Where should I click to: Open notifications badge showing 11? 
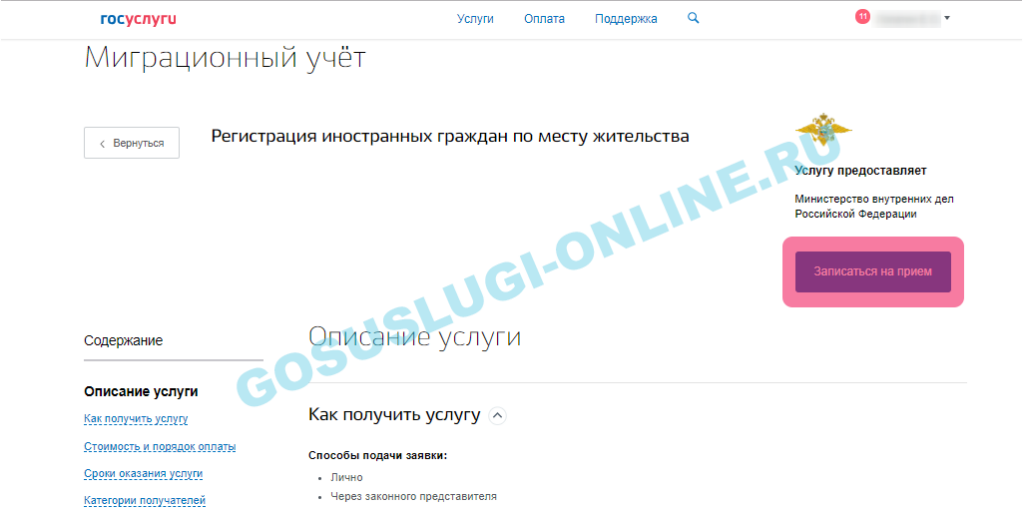pyautogui.click(x=862, y=16)
